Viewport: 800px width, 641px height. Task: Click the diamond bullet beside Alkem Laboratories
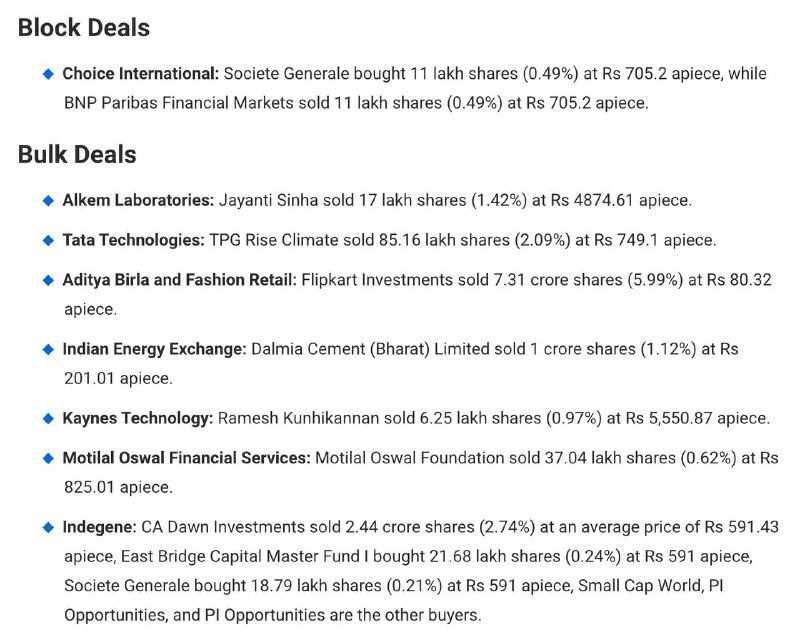pos(48,201)
